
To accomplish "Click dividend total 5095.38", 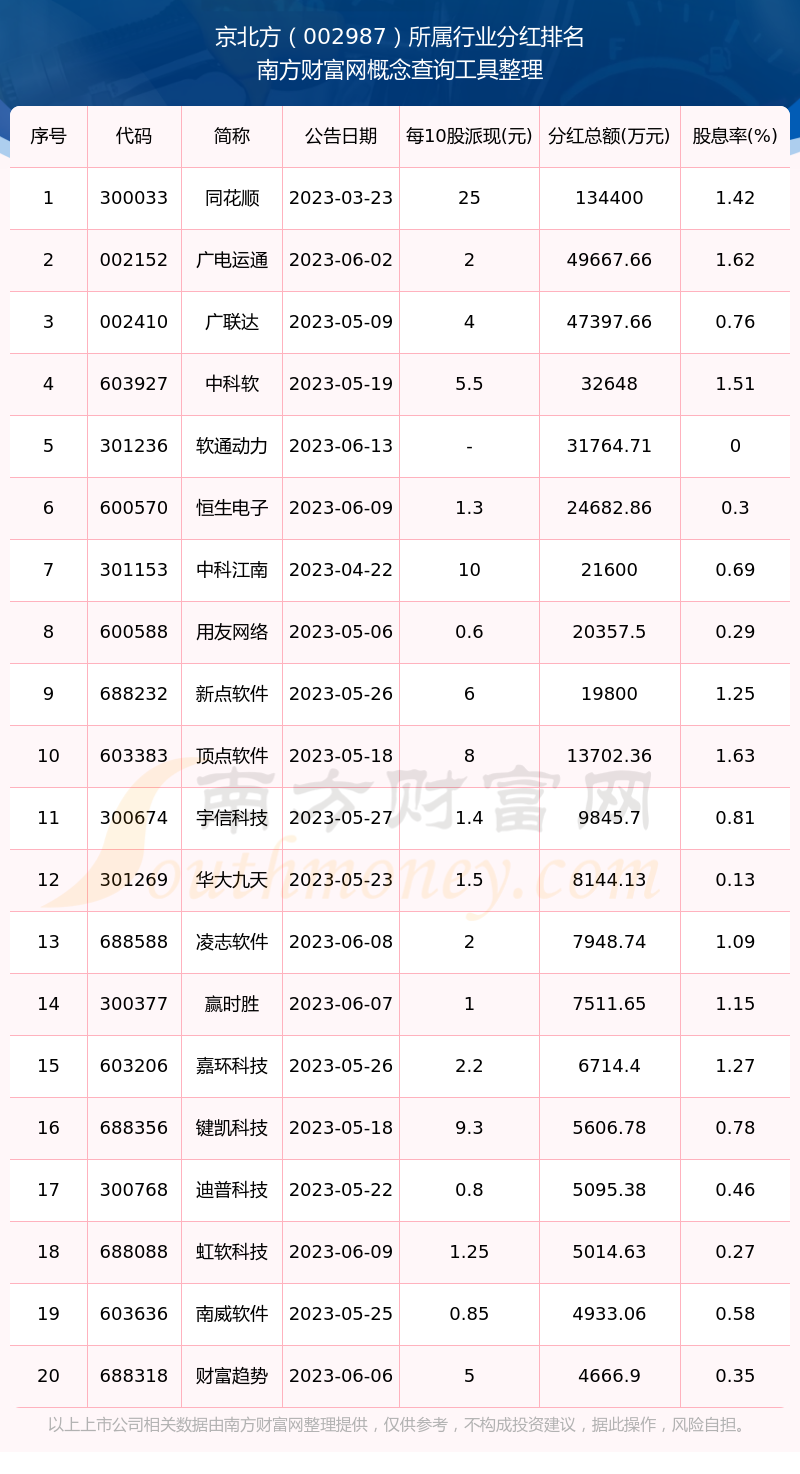I will [609, 1190].
